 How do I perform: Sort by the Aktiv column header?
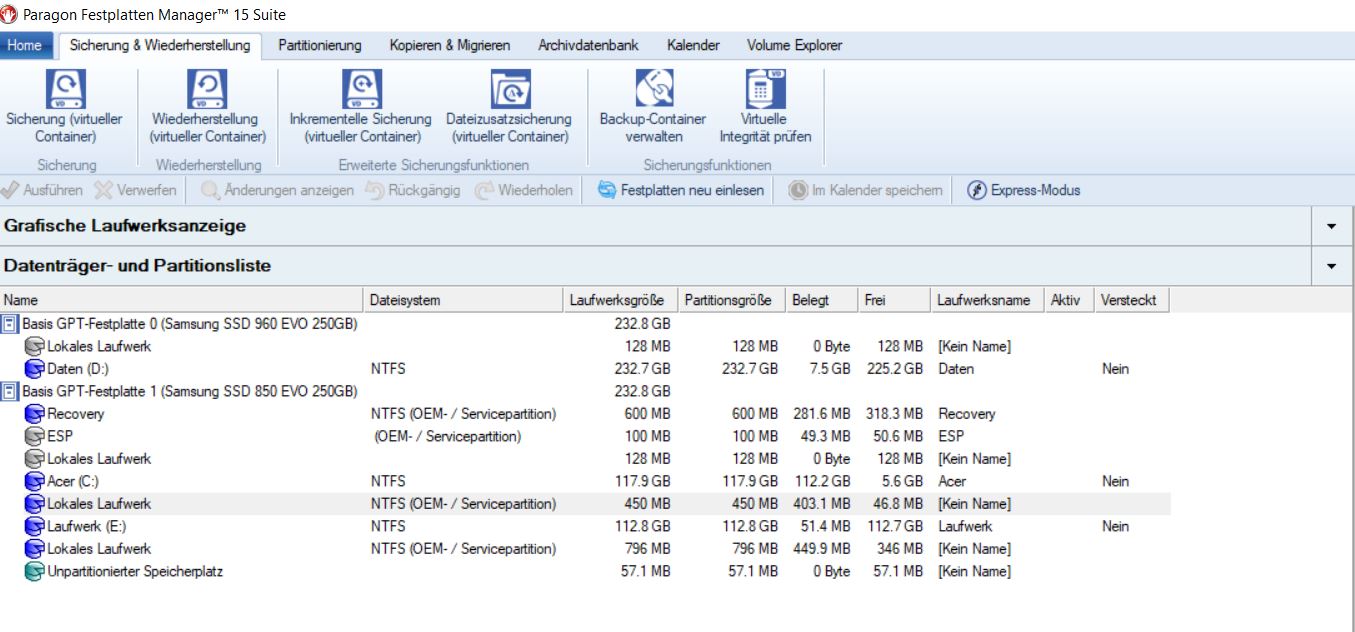[x=1067, y=300]
